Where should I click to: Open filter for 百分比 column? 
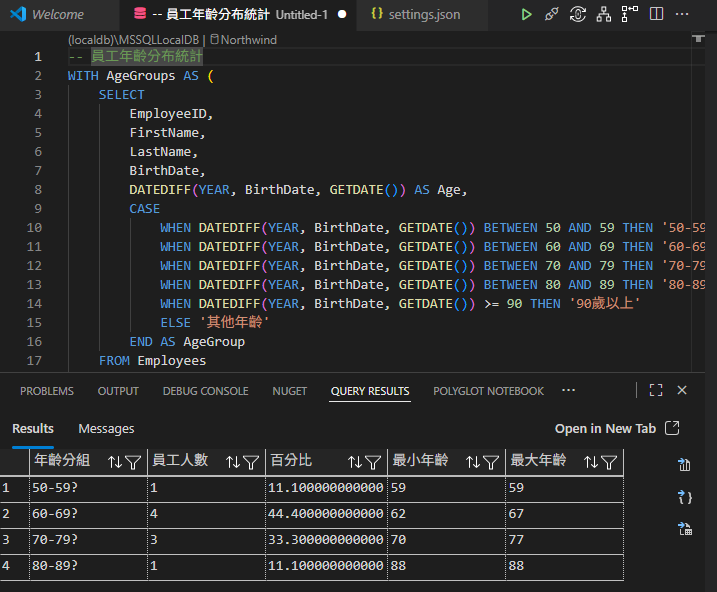pos(372,462)
